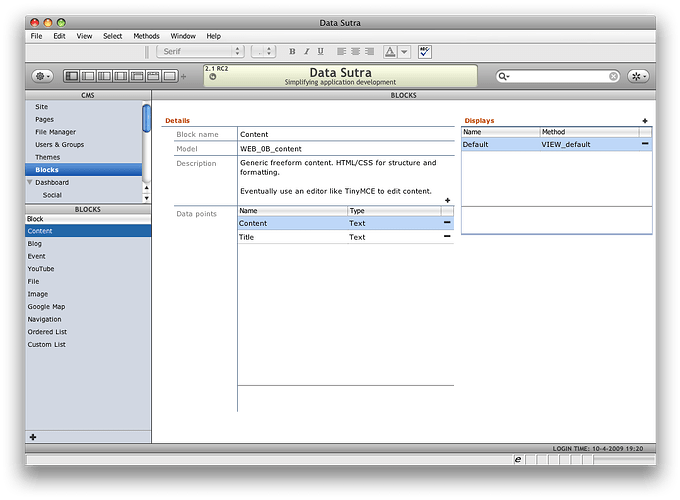680x500 pixels.
Task: Align text to the left
Action: pyautogui.click(x=342, y=52)
